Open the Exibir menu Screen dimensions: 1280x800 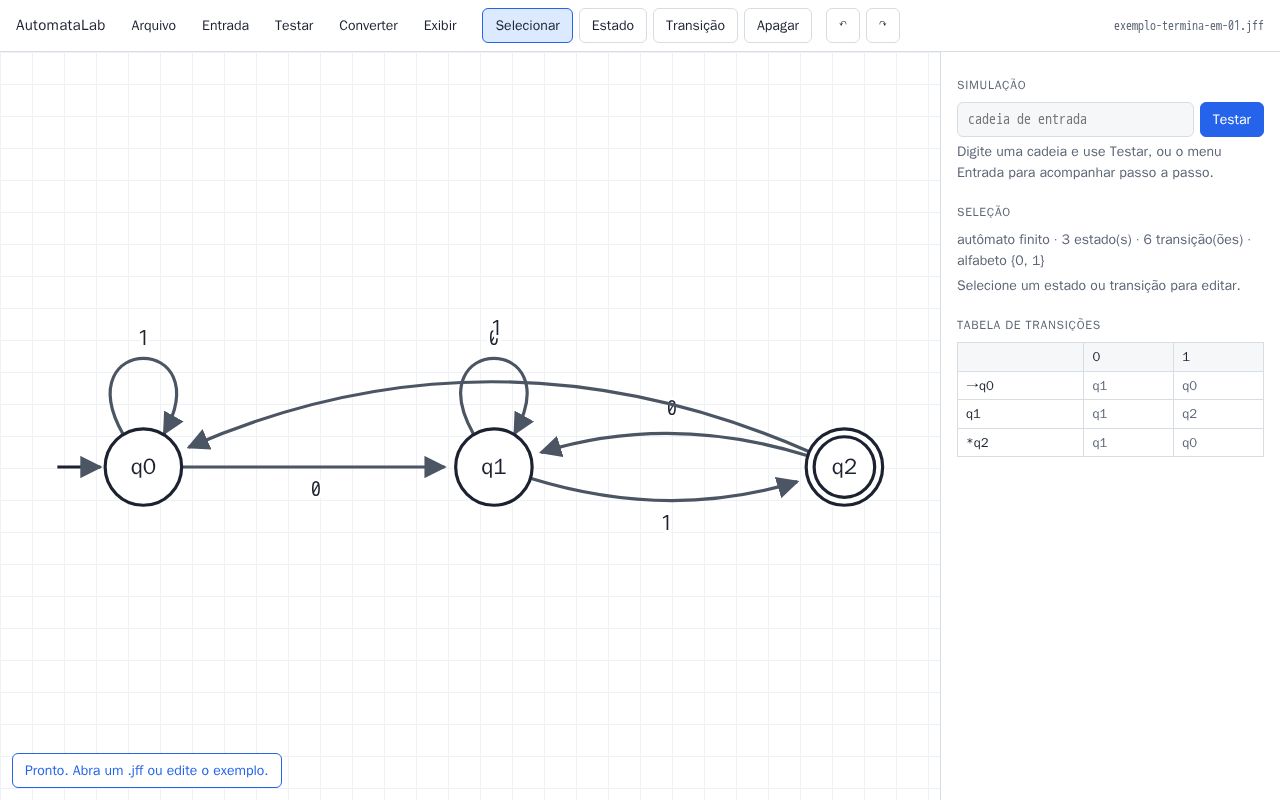(x=440, y=26)
